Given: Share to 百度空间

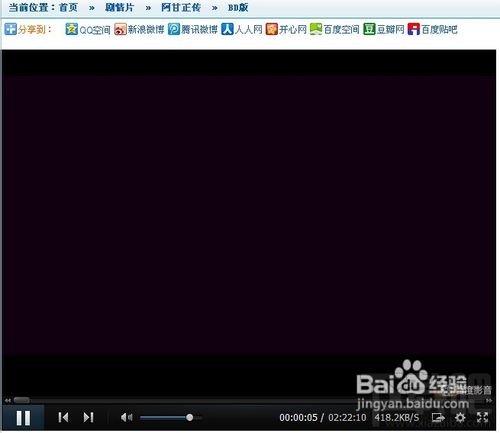Looking at the screenshot, I should tap(335, 29).
